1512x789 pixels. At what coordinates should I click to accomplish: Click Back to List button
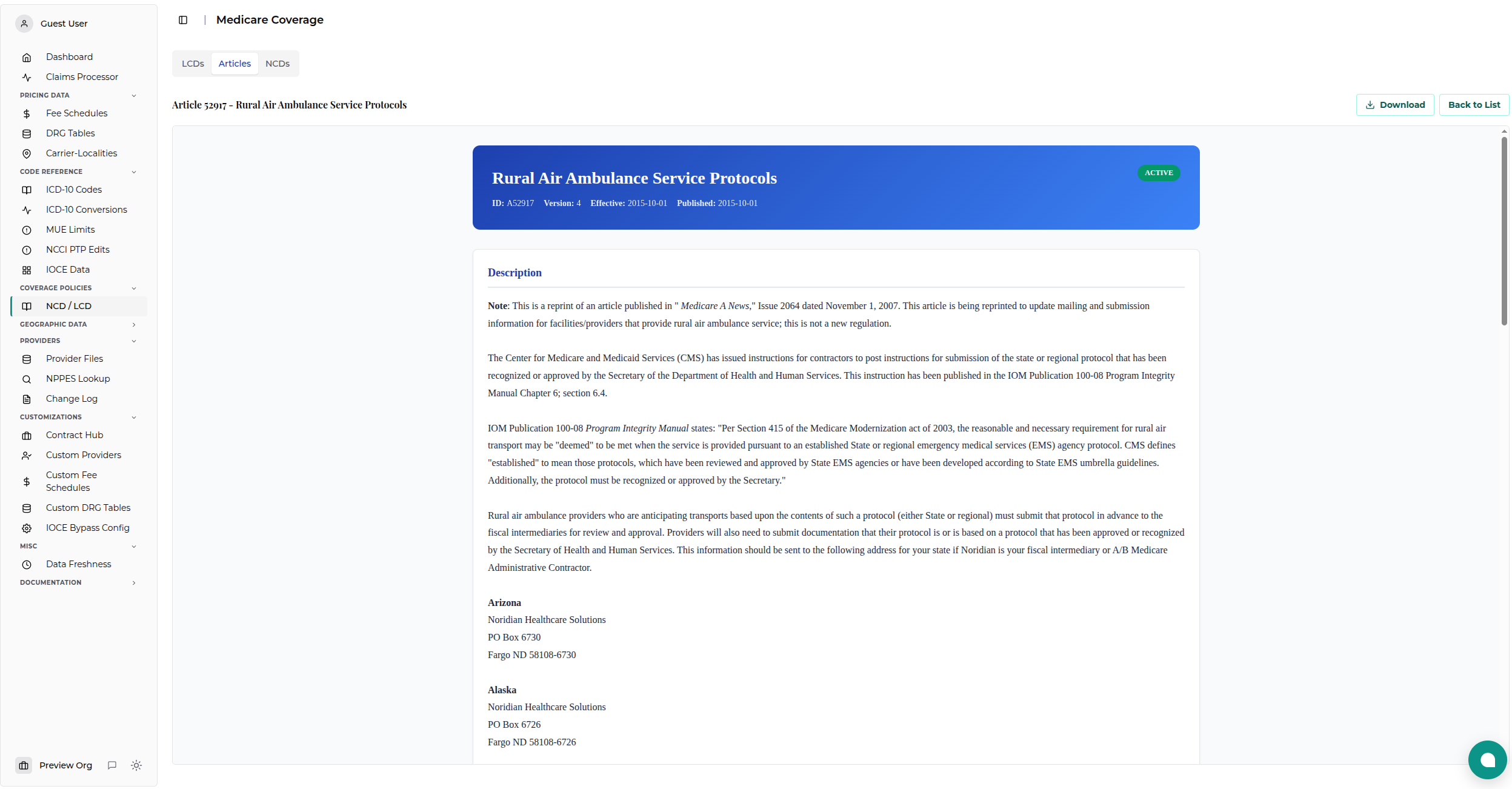tap(1474, 105)
